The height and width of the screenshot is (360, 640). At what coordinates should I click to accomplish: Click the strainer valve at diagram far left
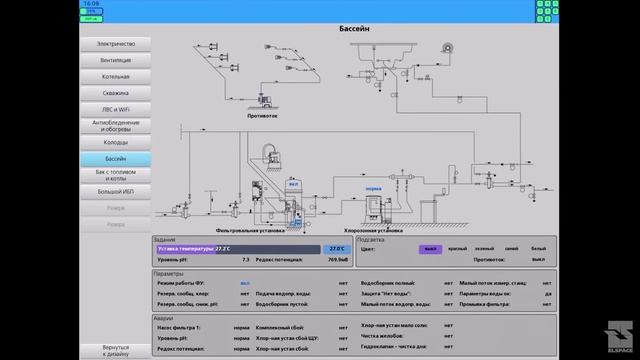click(185, 209)
